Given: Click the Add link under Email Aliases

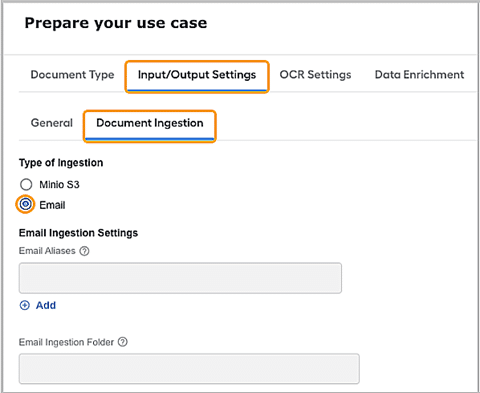Looking at the screenshot, I should pos(46,305).
